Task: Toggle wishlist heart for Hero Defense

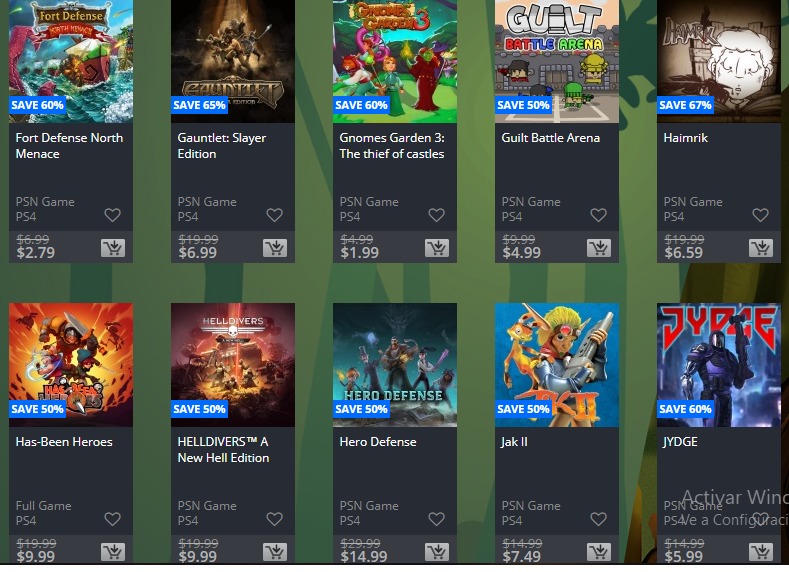Action: click(x=436, y=519)
